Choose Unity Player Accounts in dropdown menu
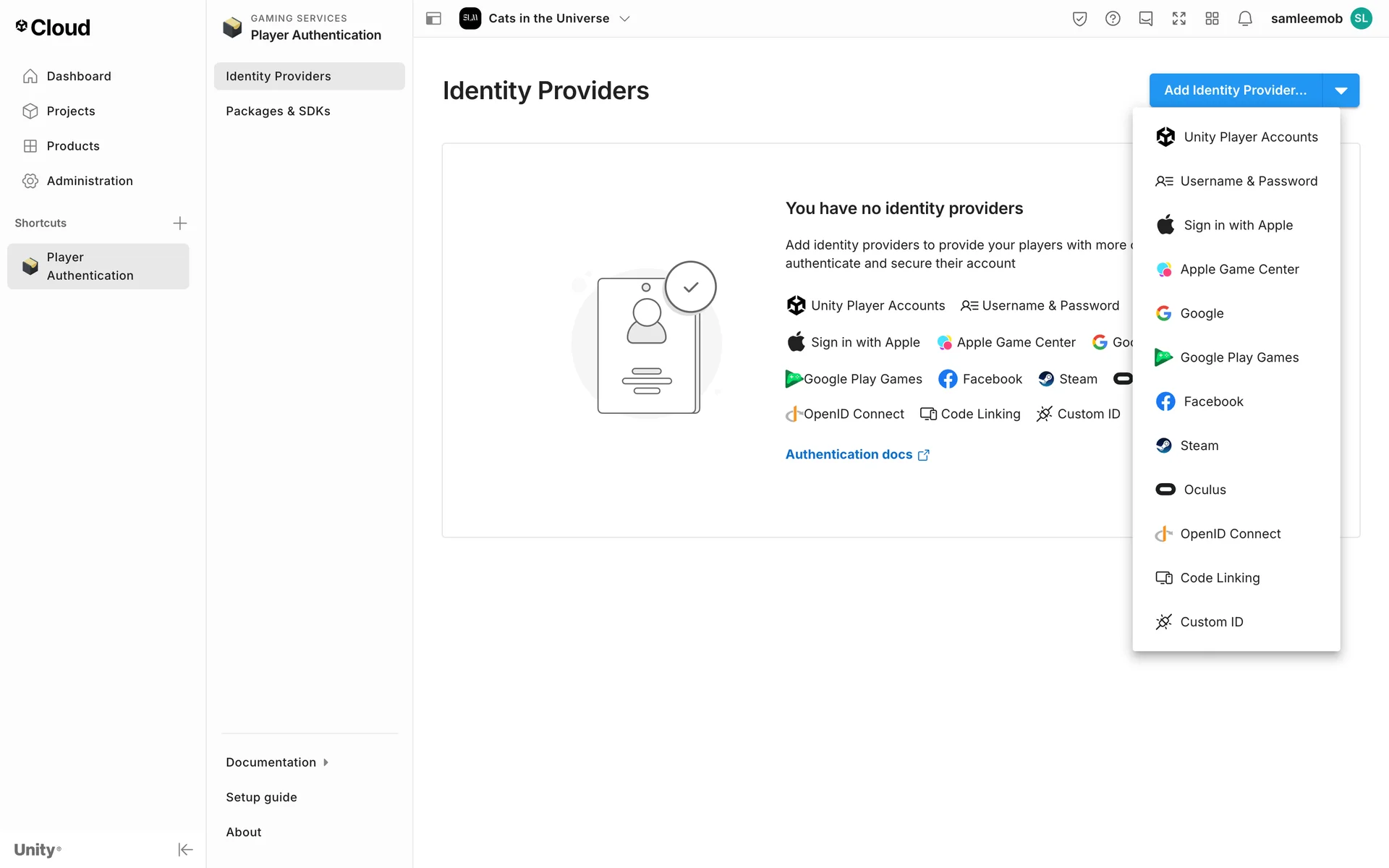Screen dimensions: 1389x868 pyautogui.click(x=1250, y=137)
